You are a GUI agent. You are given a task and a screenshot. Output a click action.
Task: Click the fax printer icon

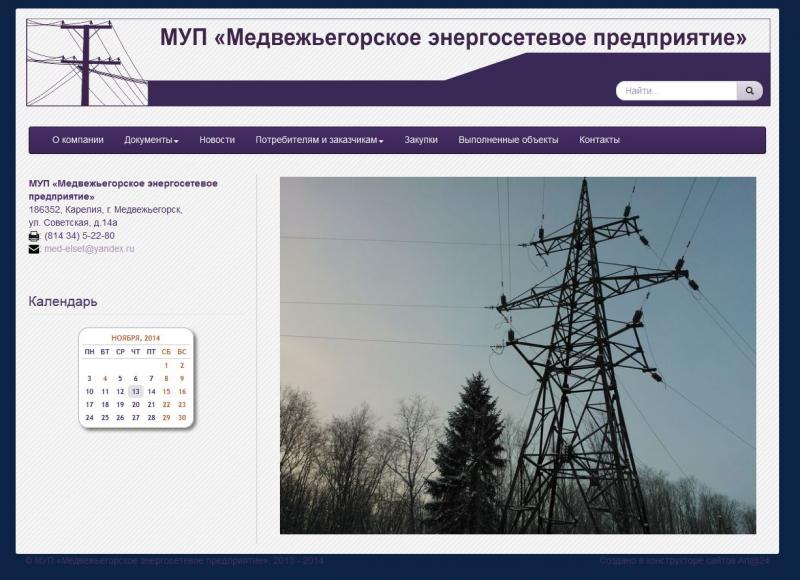pos(34,236)
